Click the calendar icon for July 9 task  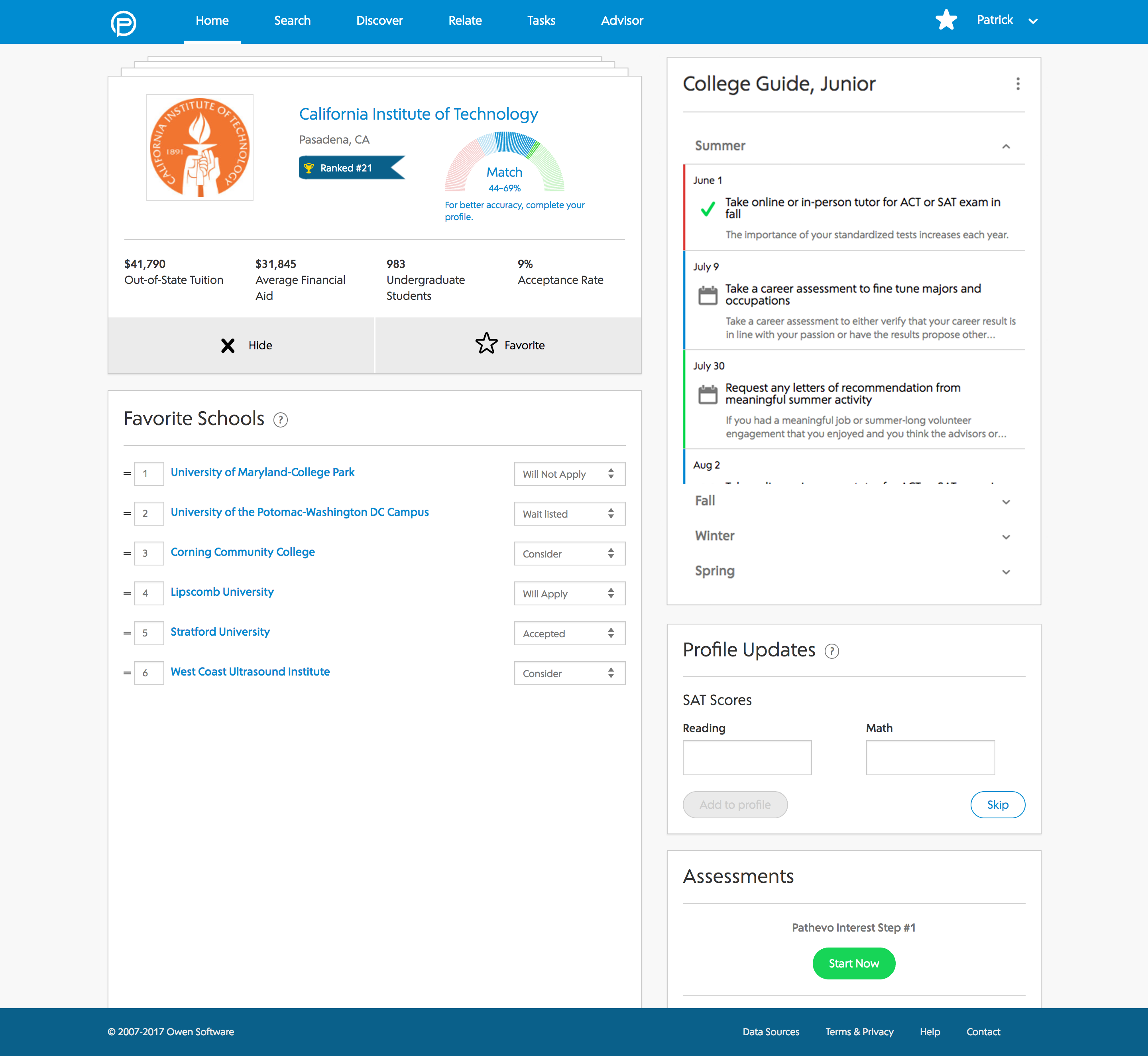point(708,296)
